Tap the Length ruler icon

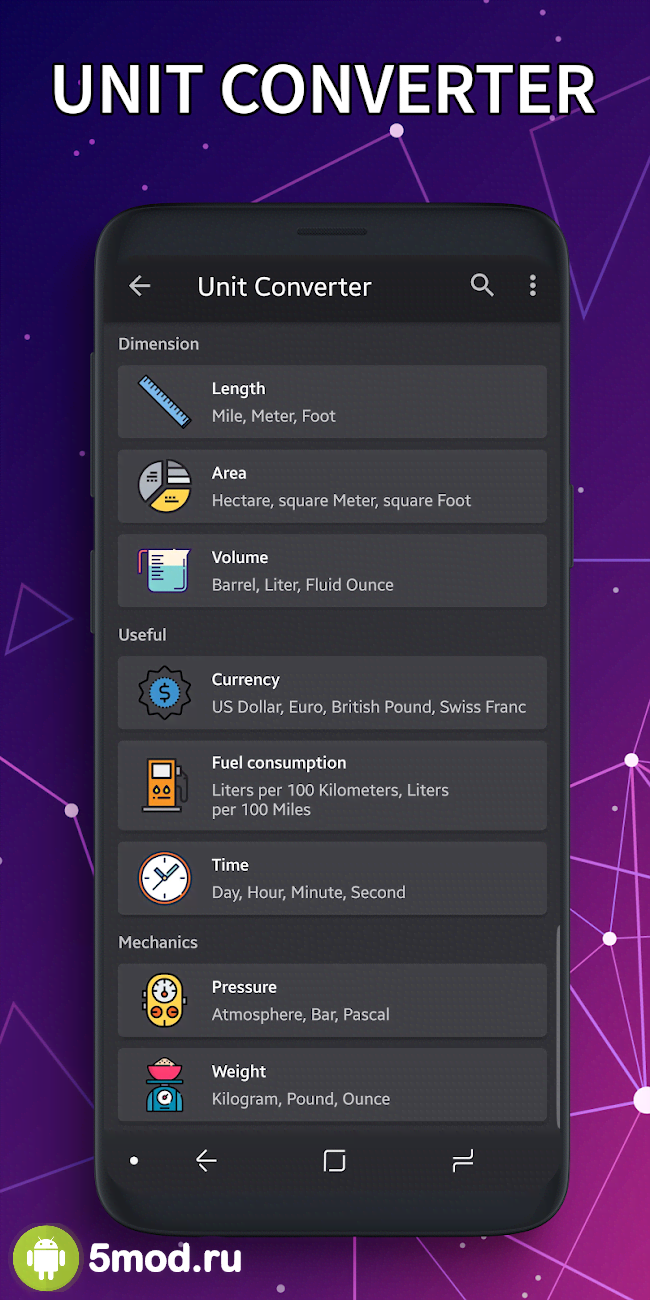click(x=164, y=402)
